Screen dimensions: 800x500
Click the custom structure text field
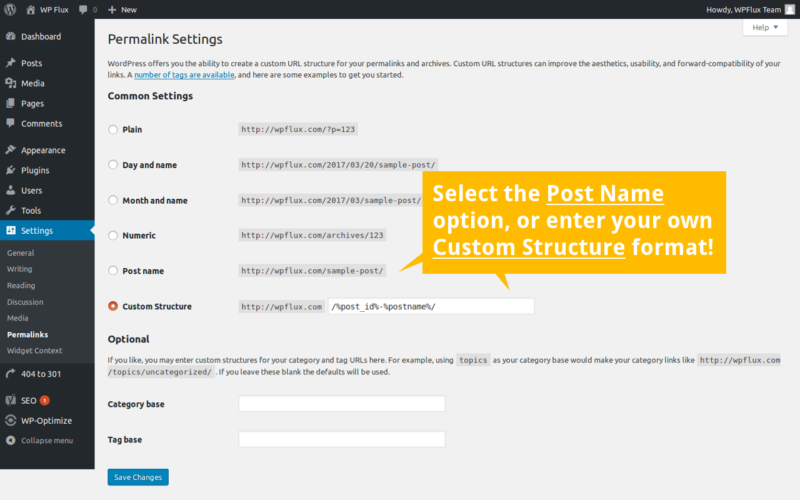tap(431, 306)
